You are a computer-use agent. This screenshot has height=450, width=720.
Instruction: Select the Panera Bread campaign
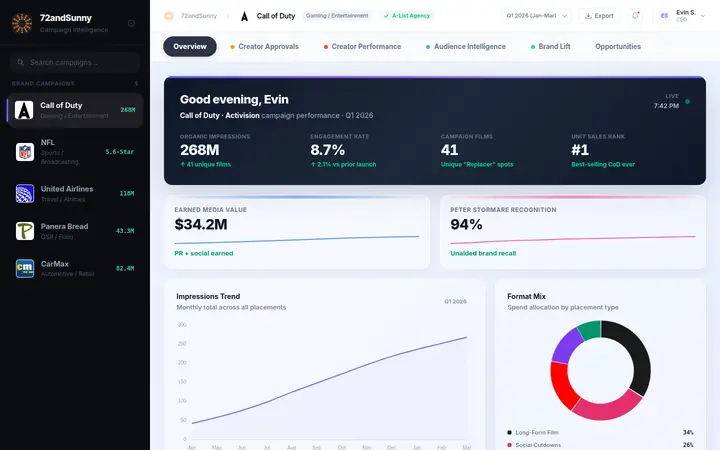coord(75,231)
